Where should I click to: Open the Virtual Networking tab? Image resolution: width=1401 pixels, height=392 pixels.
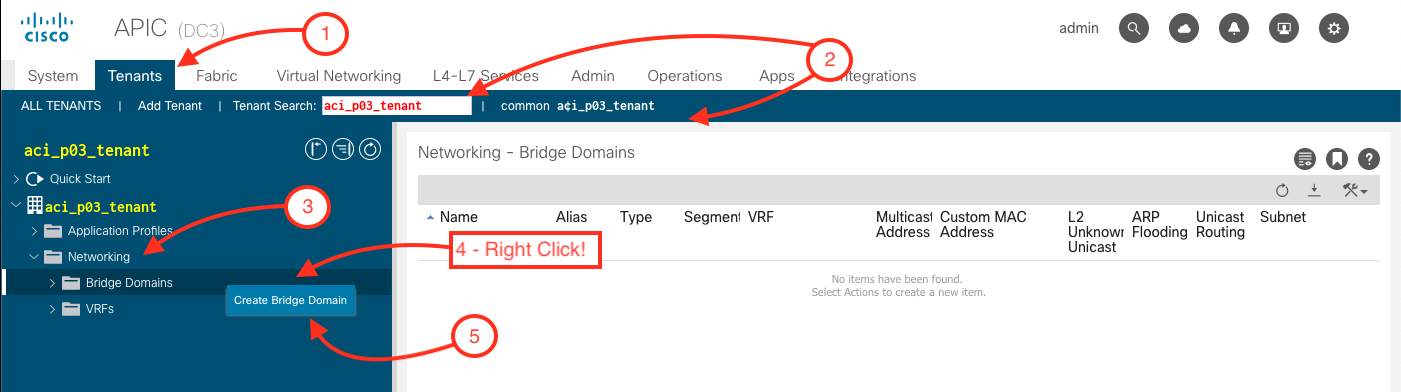[339, 75]
